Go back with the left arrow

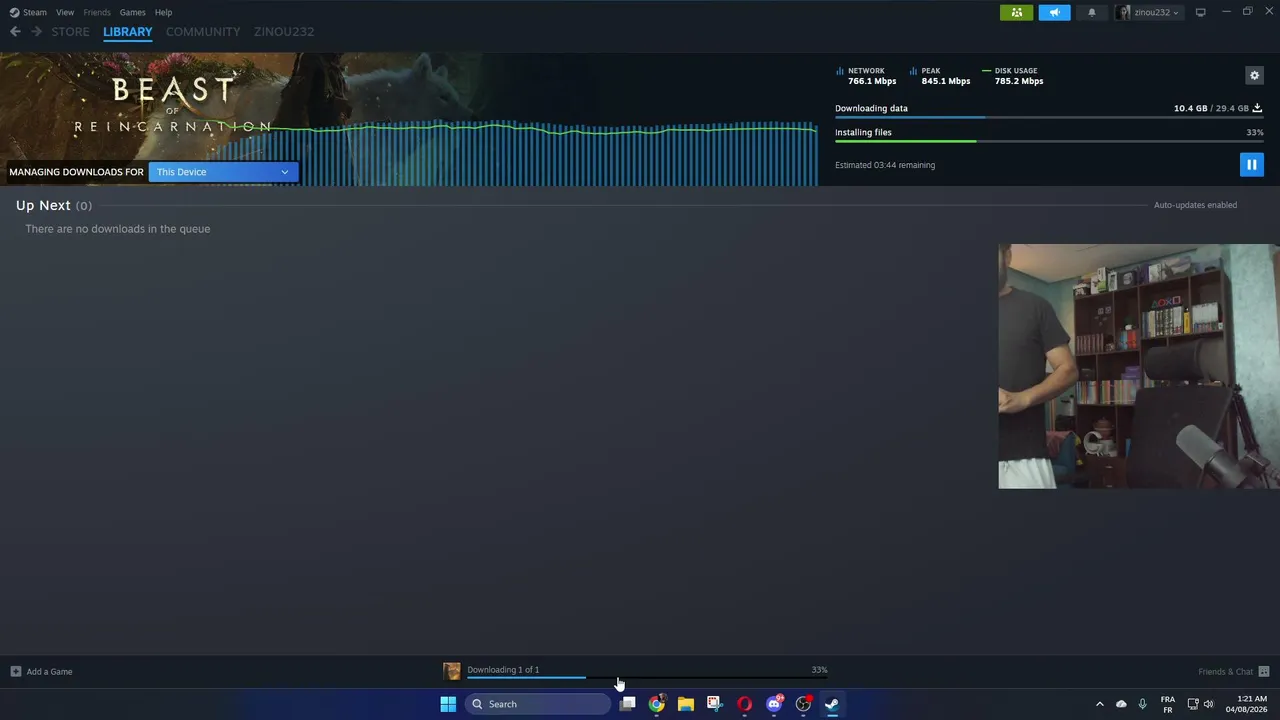click(x=15, y=32)
